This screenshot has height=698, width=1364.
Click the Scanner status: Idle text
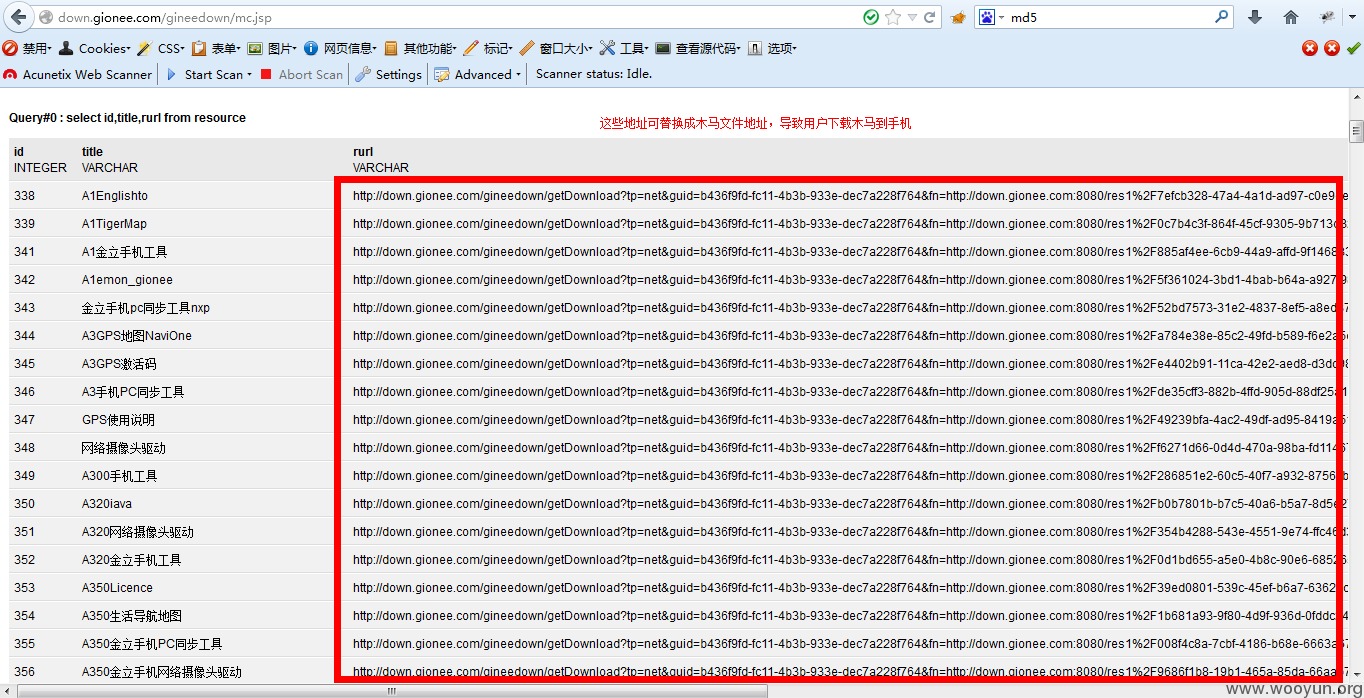594,74
